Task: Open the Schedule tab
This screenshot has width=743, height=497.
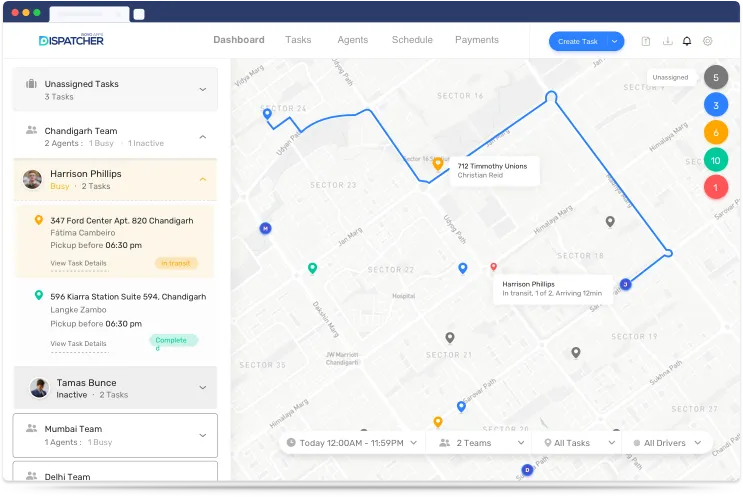Action: tap(412, 40)
